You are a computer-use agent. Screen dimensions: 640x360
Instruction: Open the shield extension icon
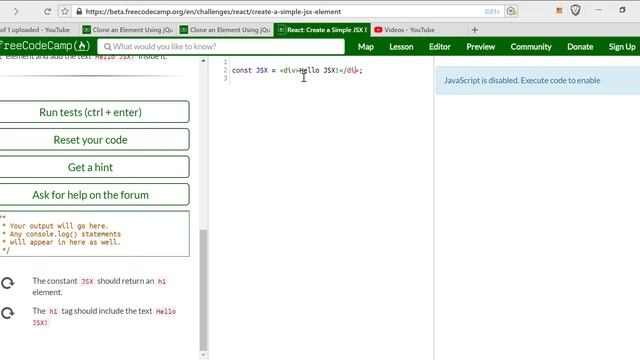576,10
